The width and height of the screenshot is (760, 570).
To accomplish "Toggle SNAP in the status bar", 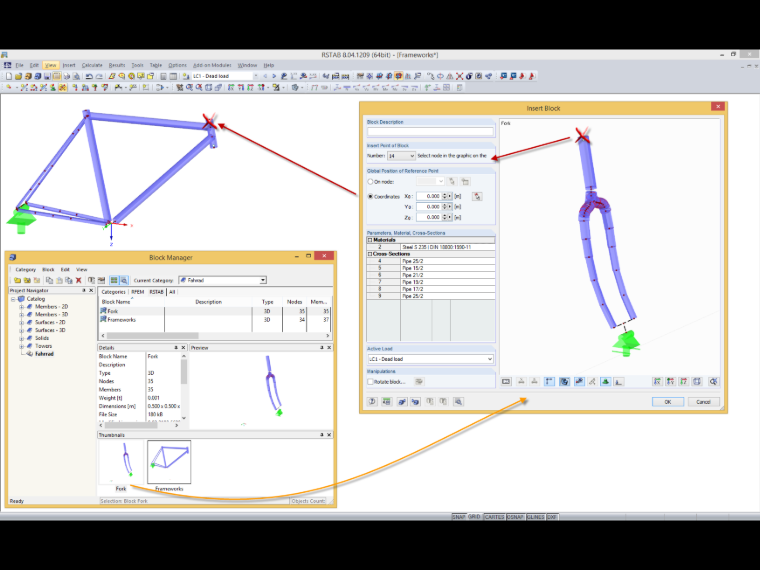I will click(x=459, y=517).
